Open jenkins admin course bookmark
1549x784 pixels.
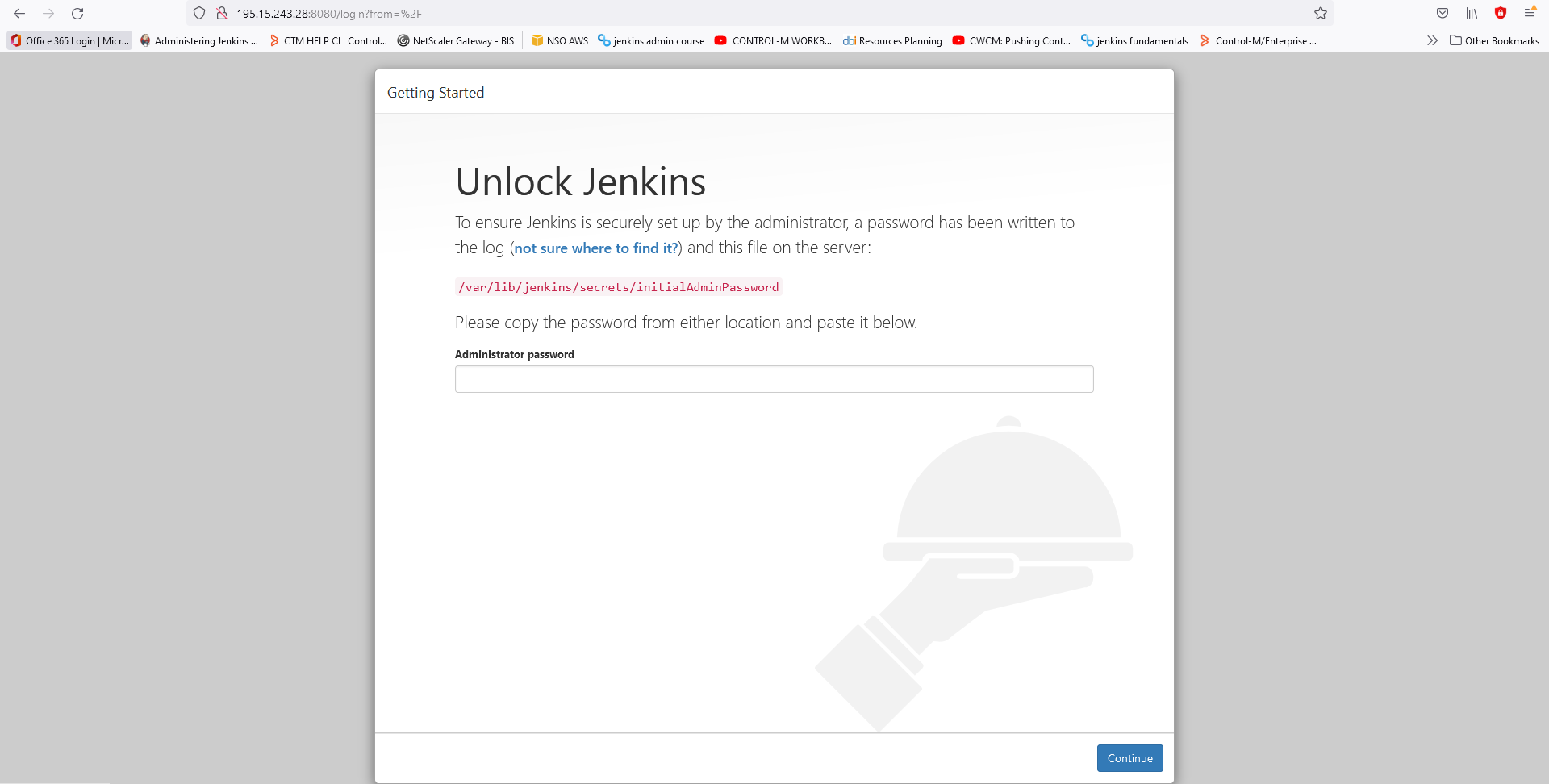point(651,40)
